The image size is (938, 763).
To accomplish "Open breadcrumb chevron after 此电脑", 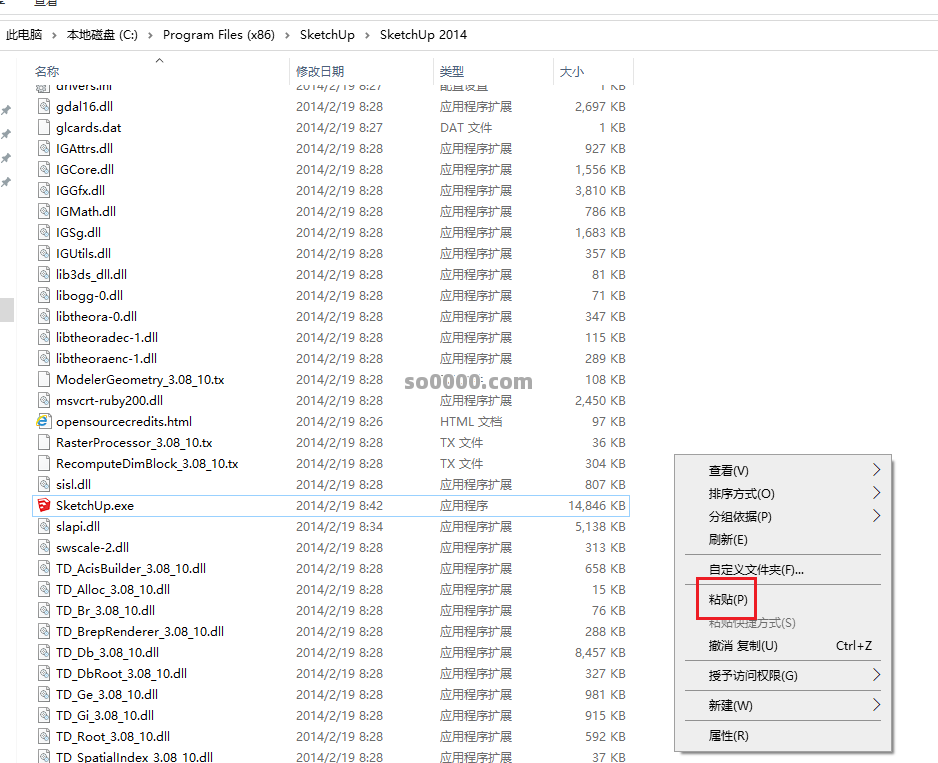I will coord(54,35).
